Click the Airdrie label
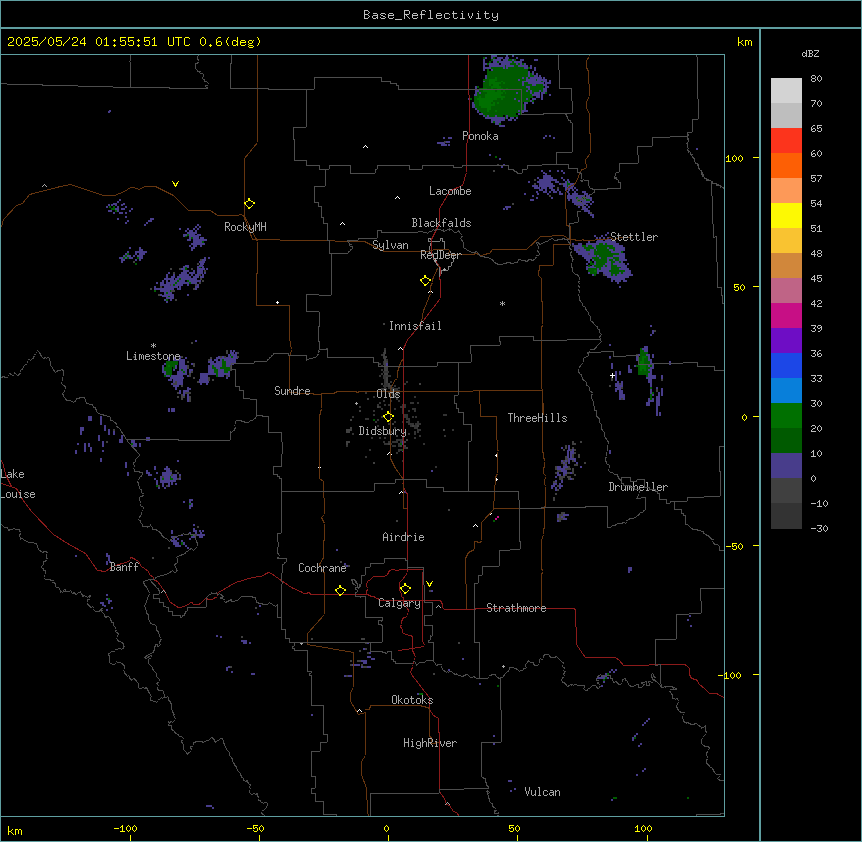Viewport: 862px width, 842px height. [404, 537]
